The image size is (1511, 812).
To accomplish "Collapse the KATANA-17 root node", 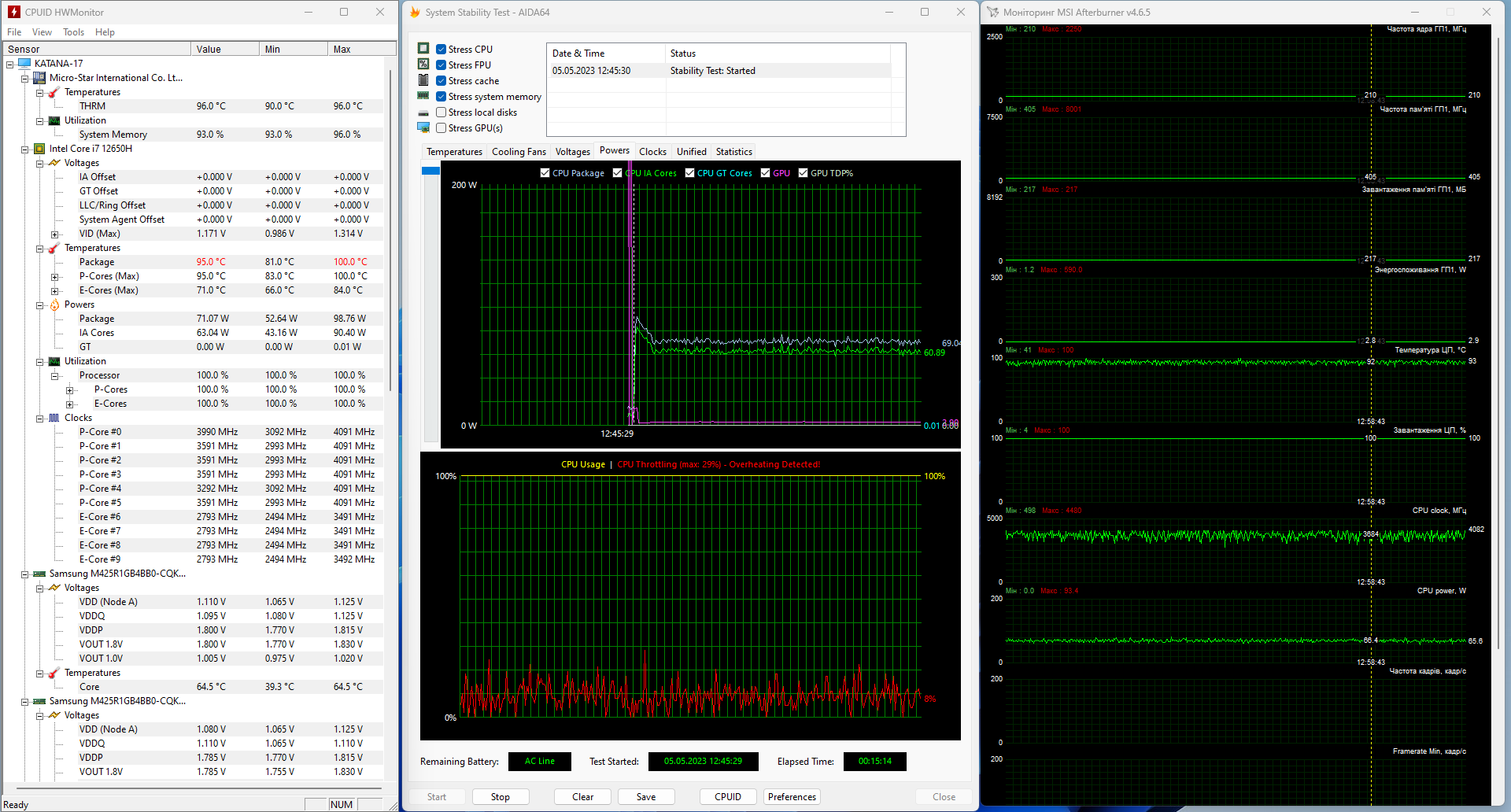I will click(10, 63).
